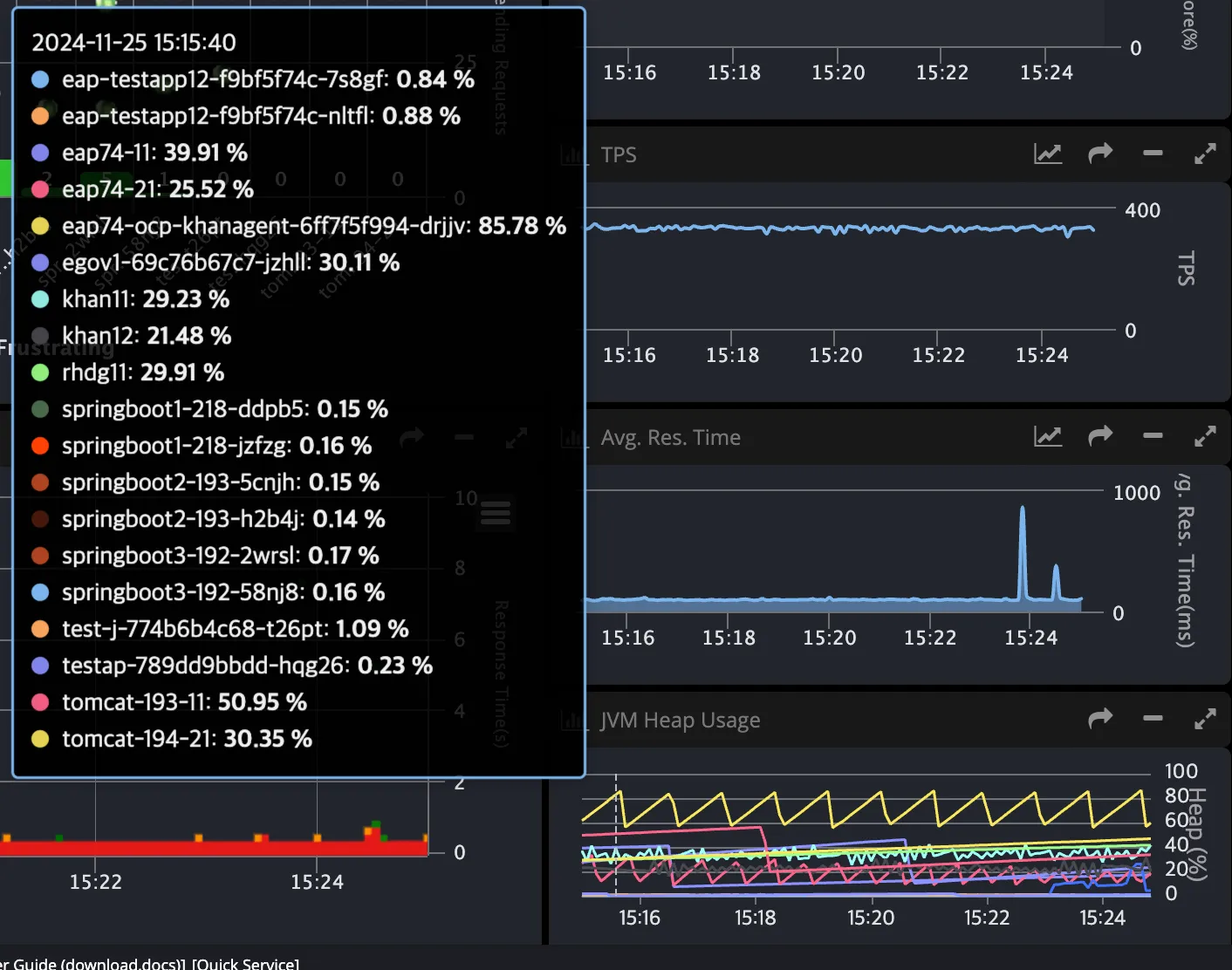
Task: Share the Avg. Res. Time panel
Action: 1100,437
